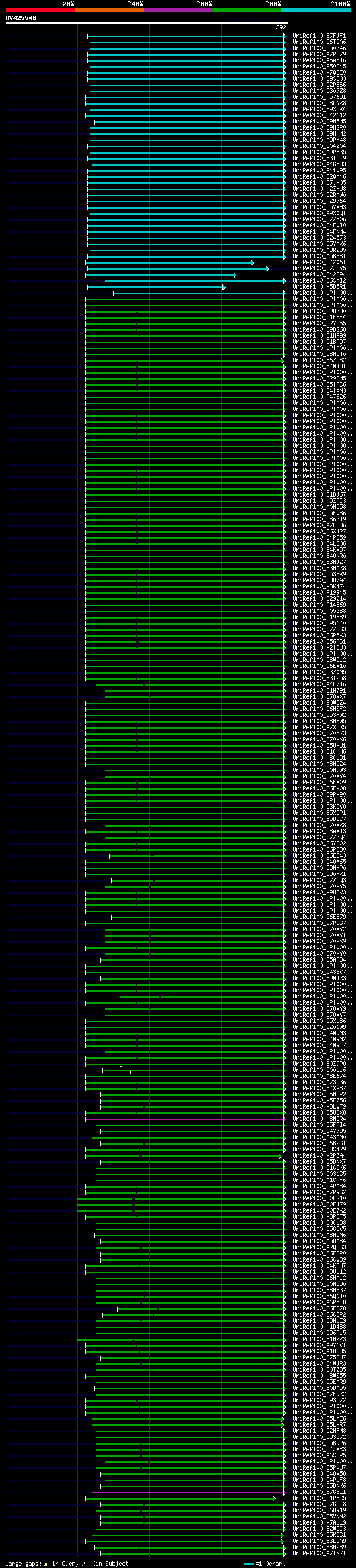Click the cyan ~100% identity legend segment

[x=316, y=11]
